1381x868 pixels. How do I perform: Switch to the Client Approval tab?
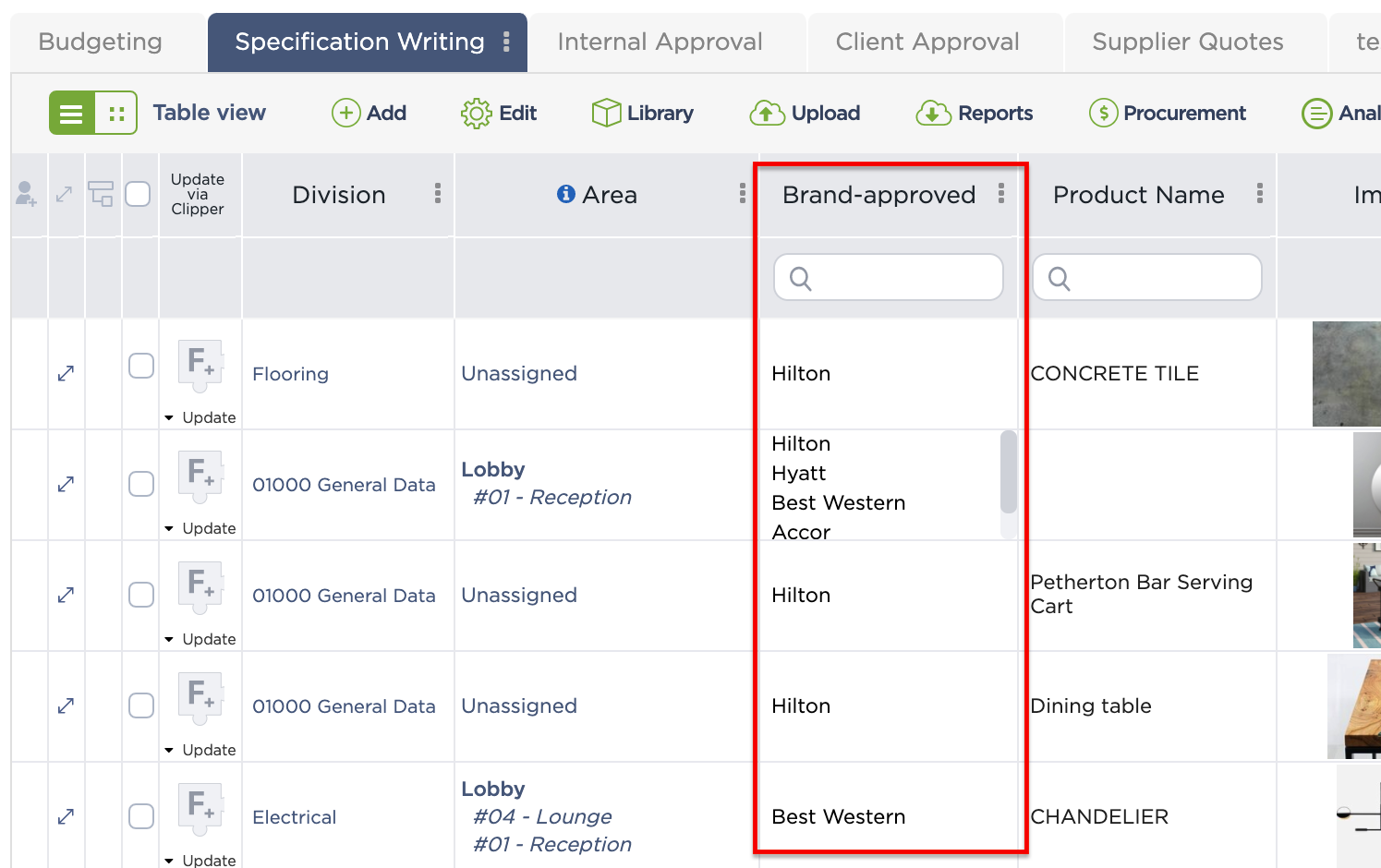pos(927,42)
